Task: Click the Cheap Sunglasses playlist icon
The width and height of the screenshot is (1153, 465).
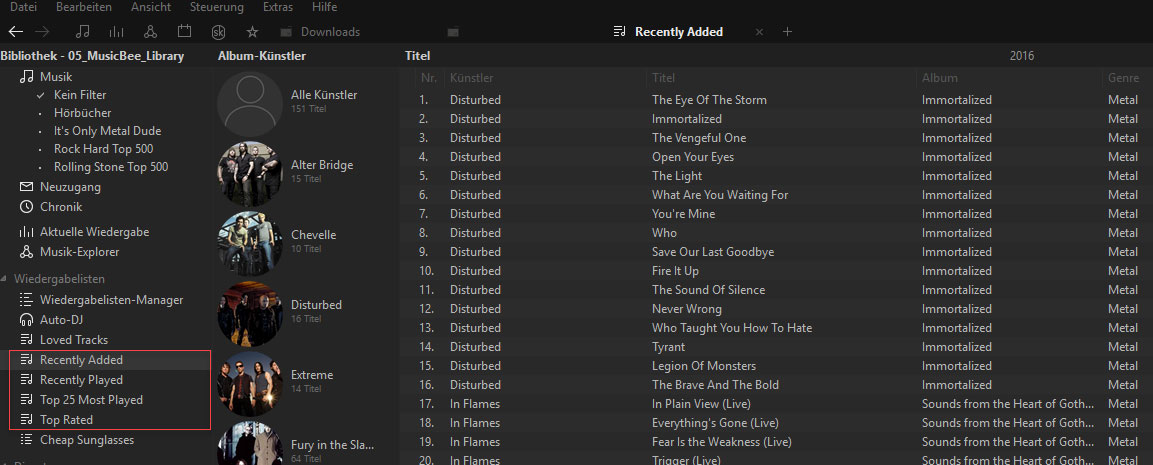Action: pyautogui.click(x=26, y=439)
